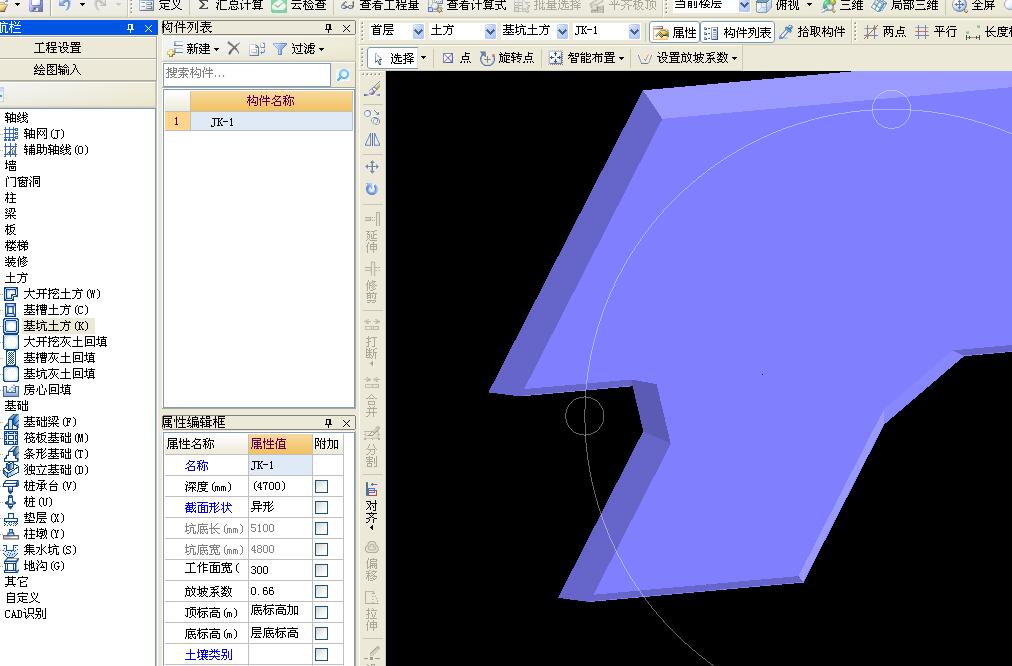Expand the 墙 category

click(x=10, y=166)
